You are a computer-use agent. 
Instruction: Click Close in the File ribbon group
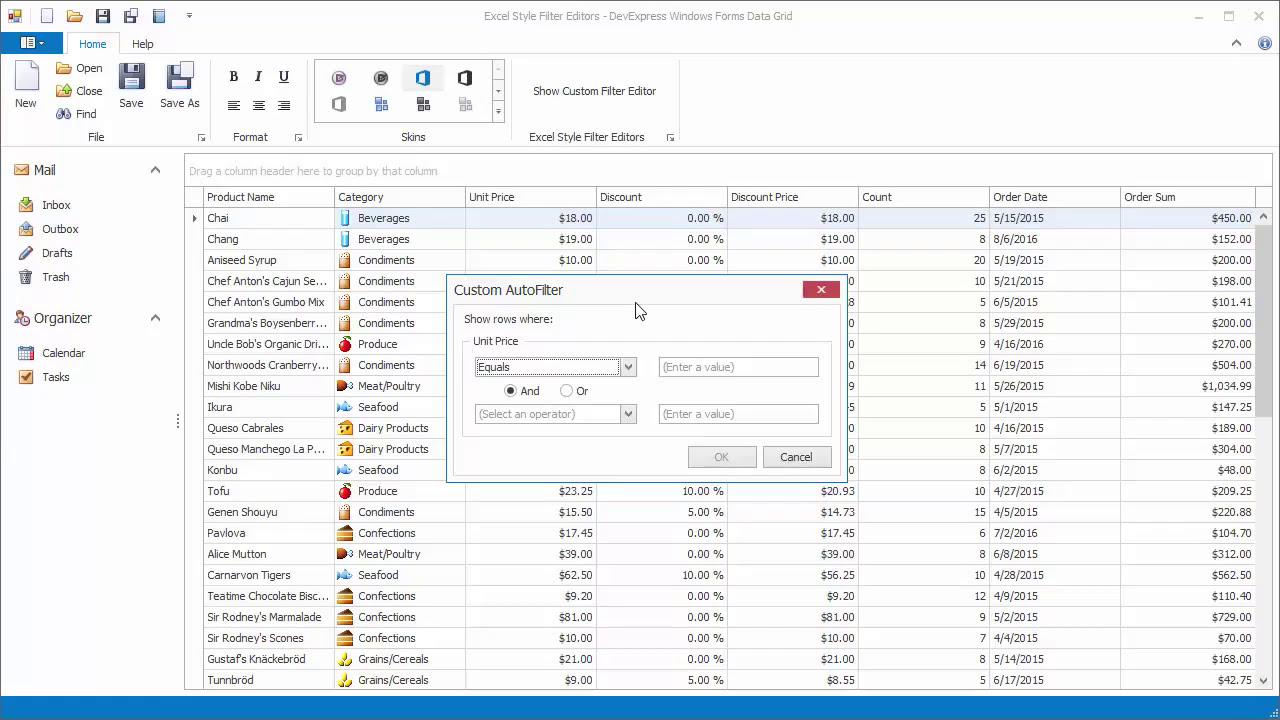pyautogui.click(x=79, y=91)
